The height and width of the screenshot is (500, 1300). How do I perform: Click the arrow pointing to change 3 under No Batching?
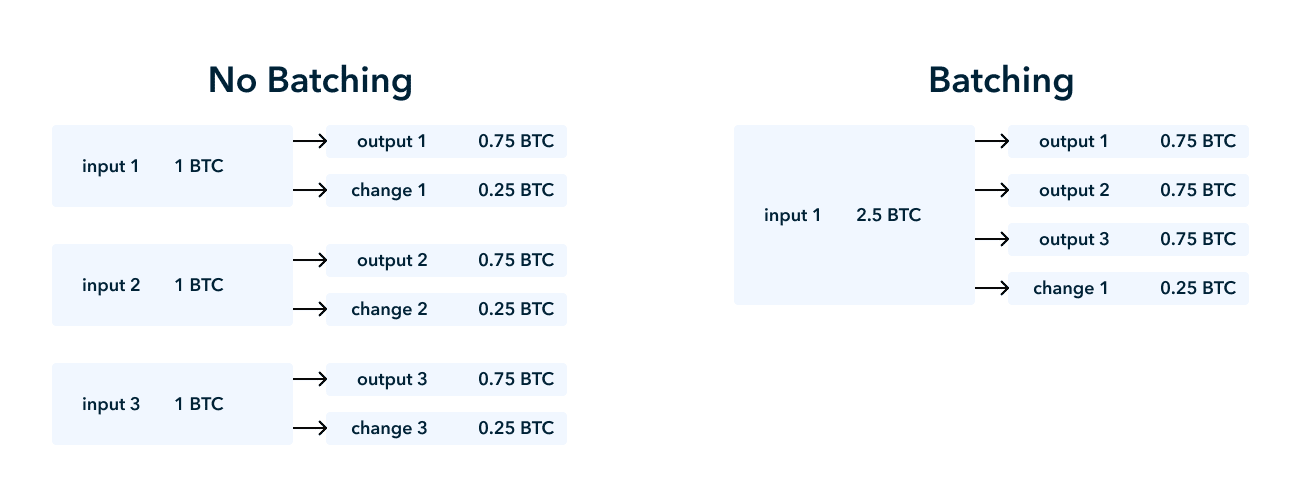(x=310, y=429)
